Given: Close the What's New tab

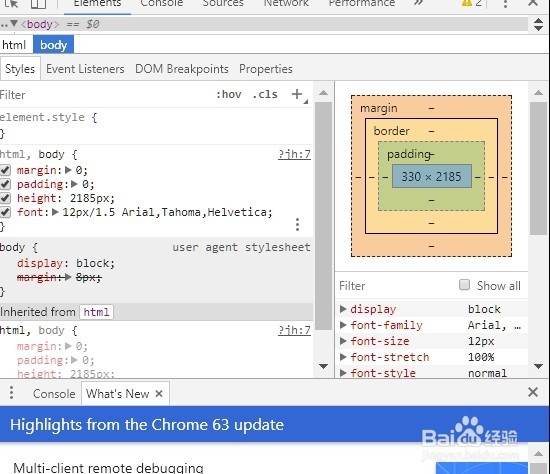Looking at the screenshot, I should point(159,393).
